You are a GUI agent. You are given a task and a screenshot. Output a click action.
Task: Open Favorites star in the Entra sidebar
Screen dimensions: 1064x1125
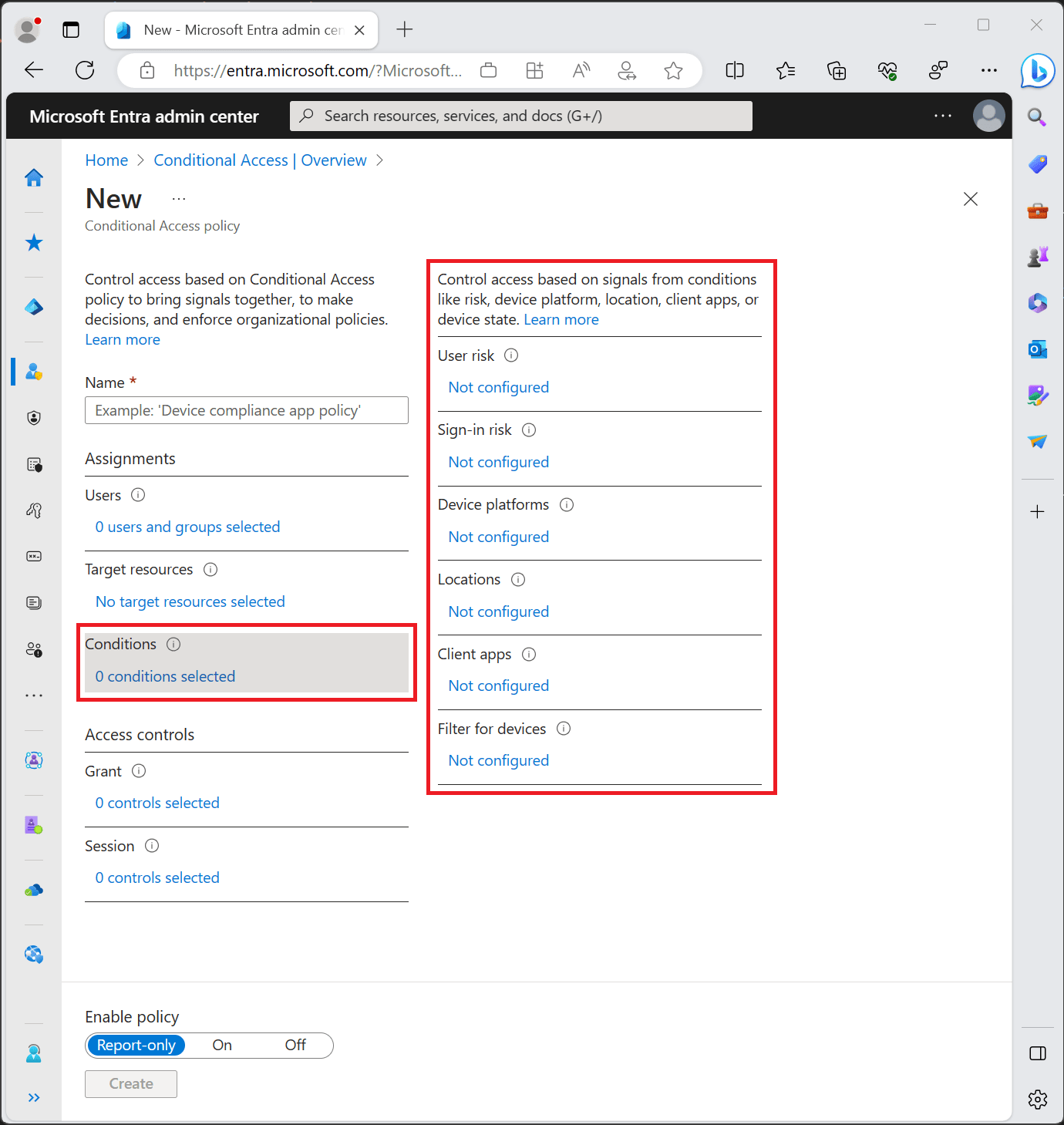pyautogui.click(x=34, y=242)
